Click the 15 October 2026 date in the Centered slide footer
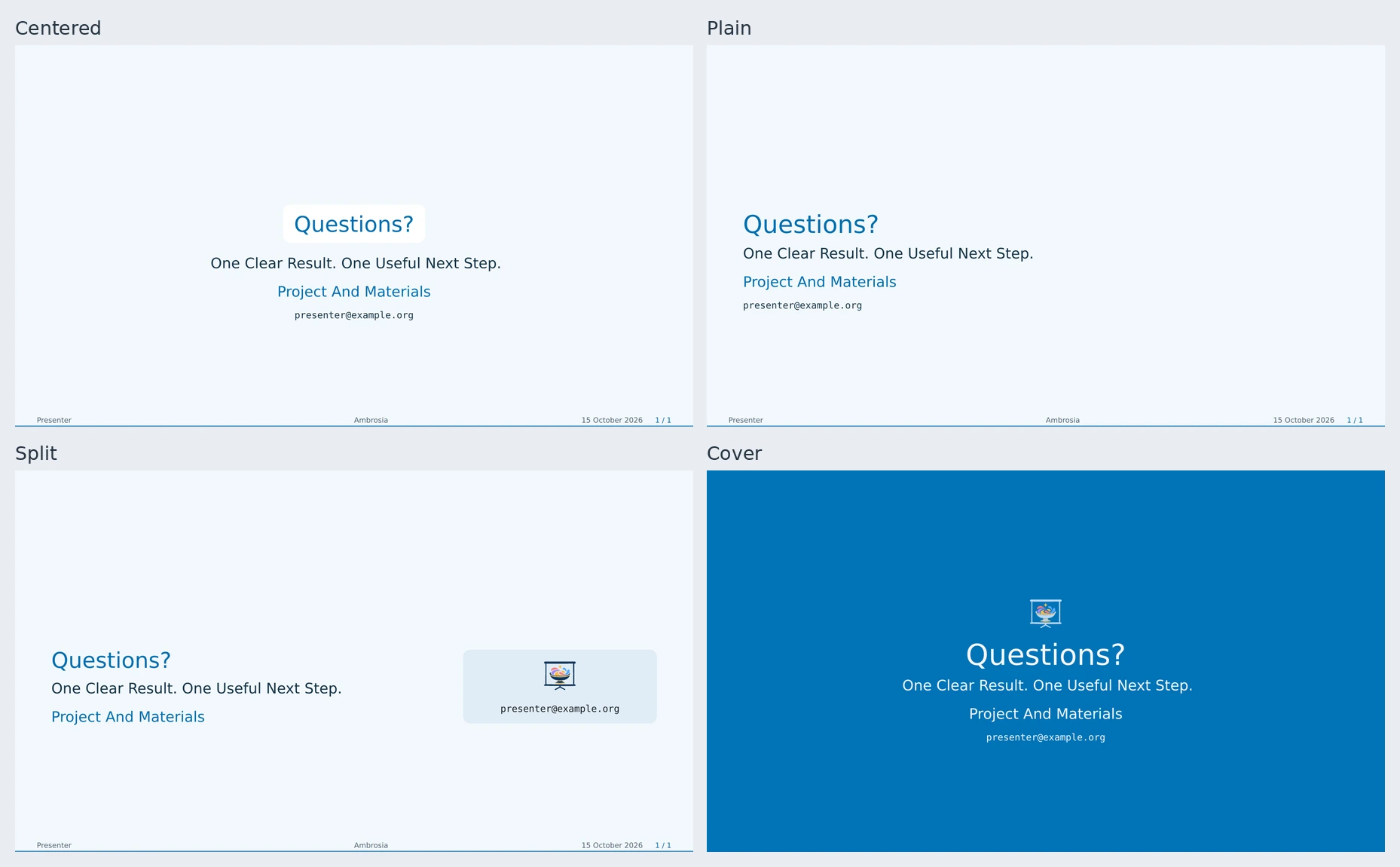 pos(612,420)
